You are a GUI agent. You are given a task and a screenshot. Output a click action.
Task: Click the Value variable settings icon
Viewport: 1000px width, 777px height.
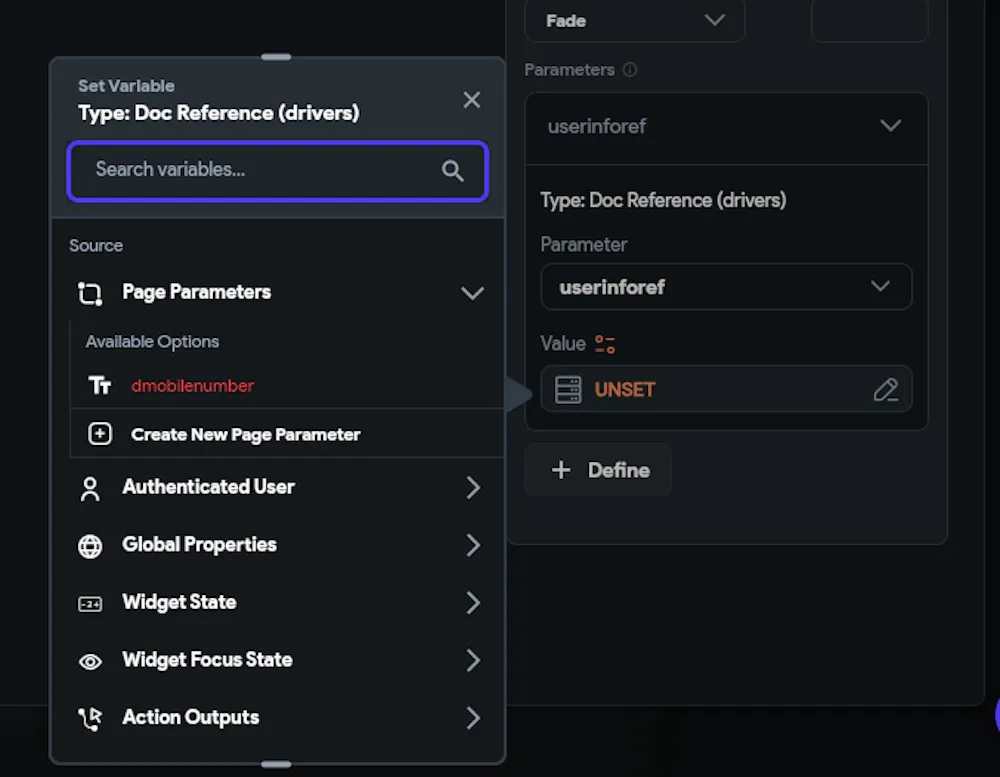click(605, 344)
